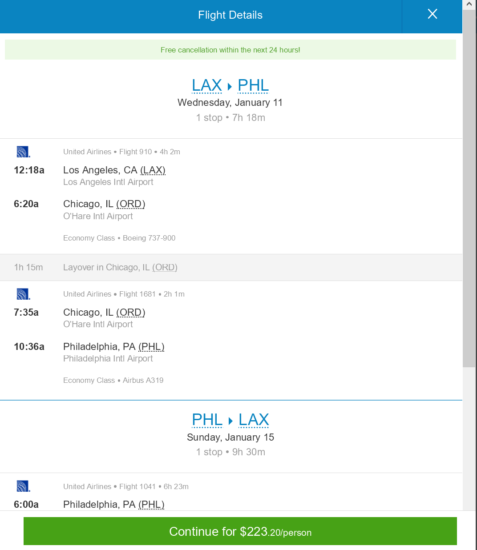Viewport: 477px width, 550px height.
Task: Click the LAX code in outbound header
Action: click(207, 85)
